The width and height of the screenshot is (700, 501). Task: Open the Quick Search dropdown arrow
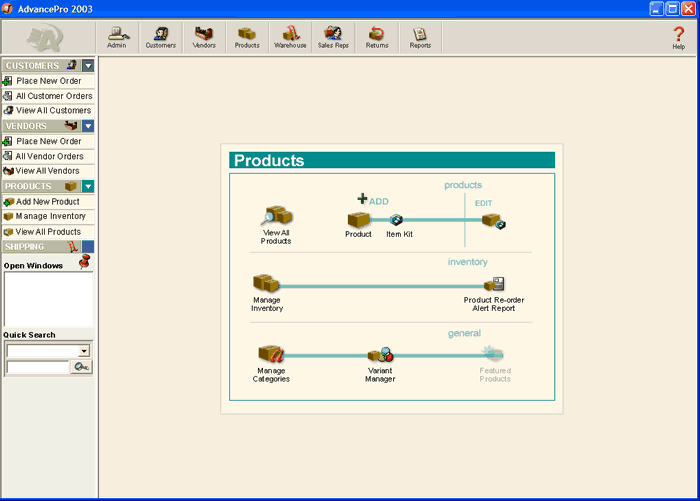point(84,351)
